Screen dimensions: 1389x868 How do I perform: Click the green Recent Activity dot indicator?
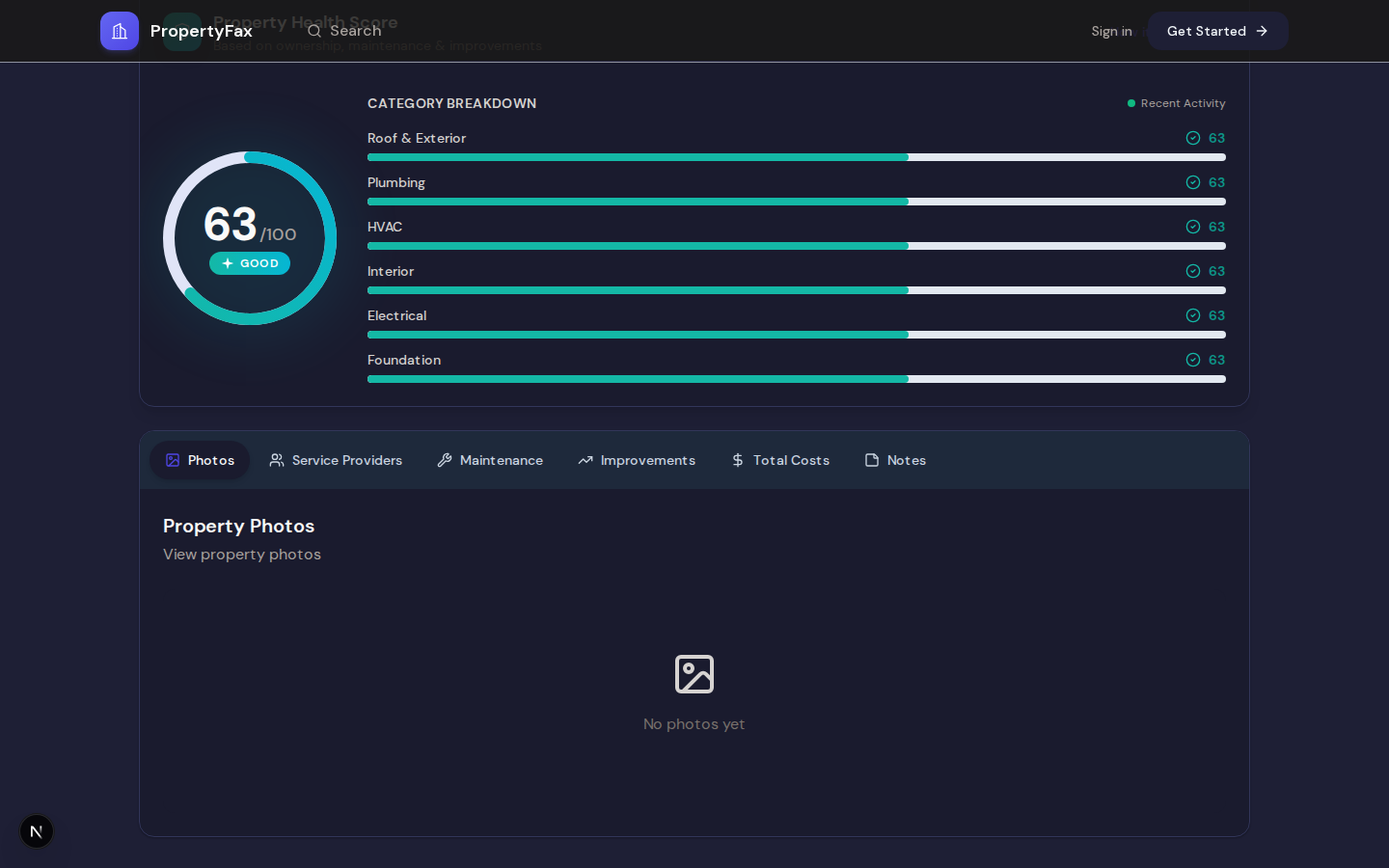click(x=1131, y=103)
